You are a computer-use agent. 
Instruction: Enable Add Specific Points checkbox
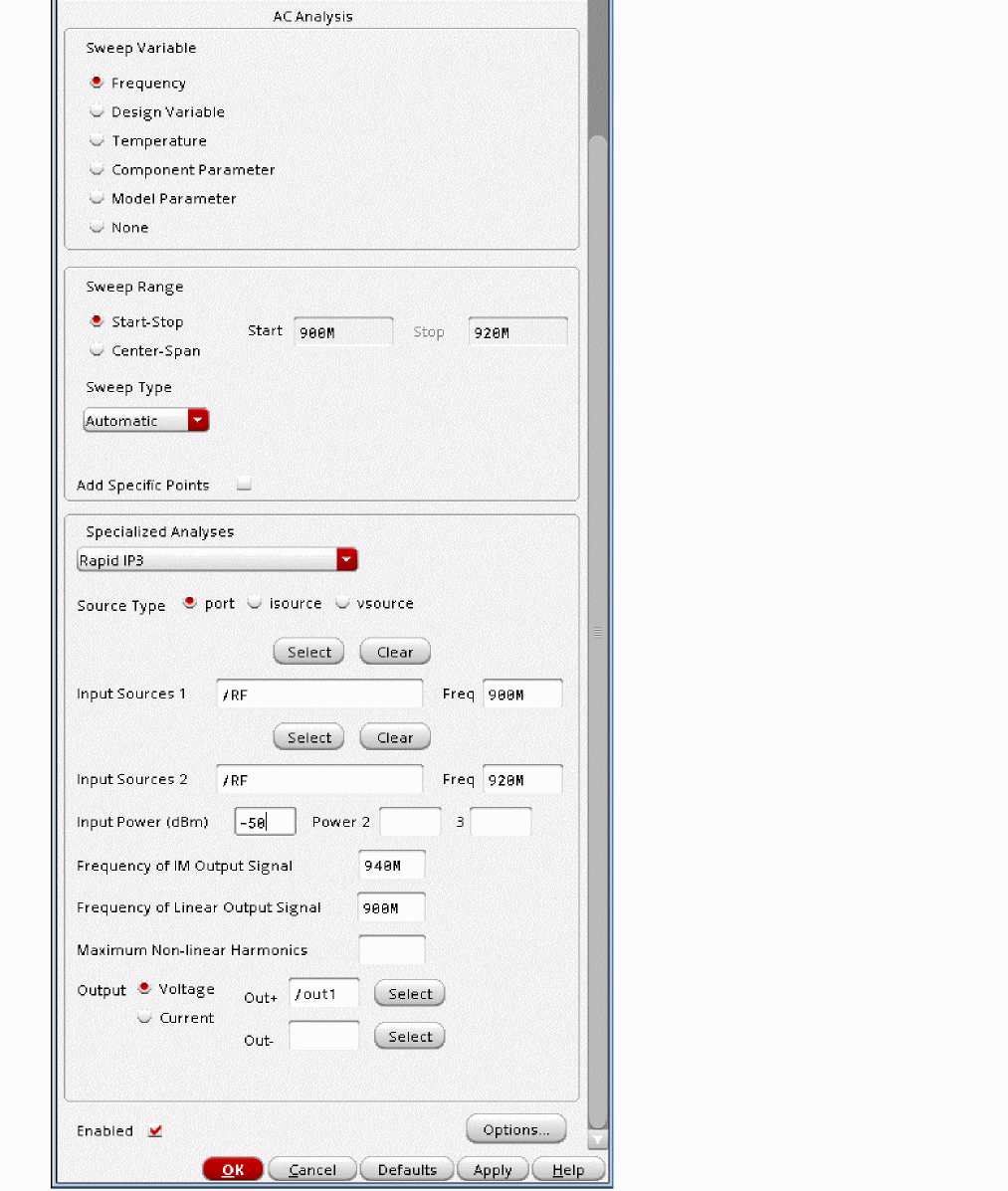(x=244, y=484)
